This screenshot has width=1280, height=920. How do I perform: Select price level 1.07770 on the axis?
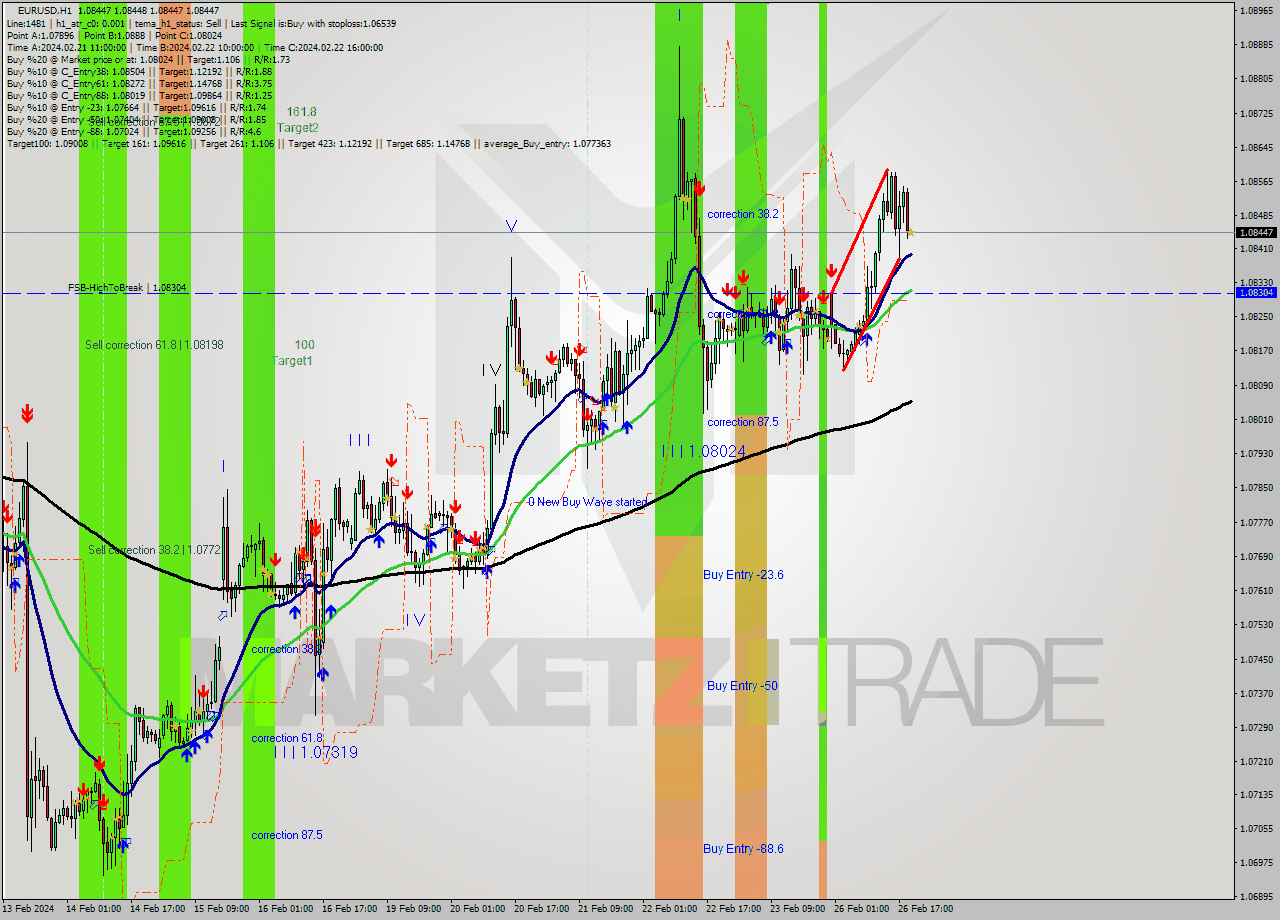[1256, 522]
